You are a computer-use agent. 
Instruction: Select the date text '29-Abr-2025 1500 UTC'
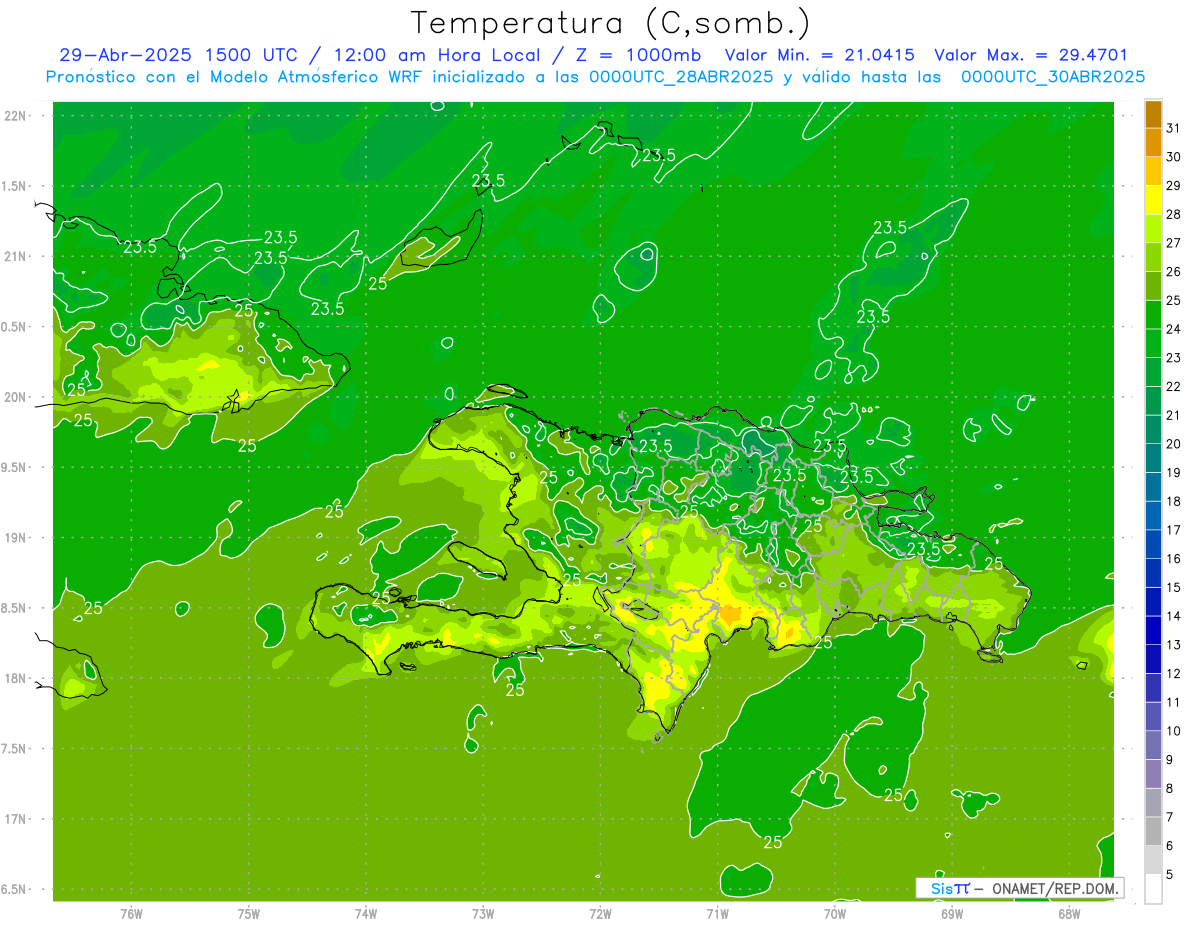178,55
